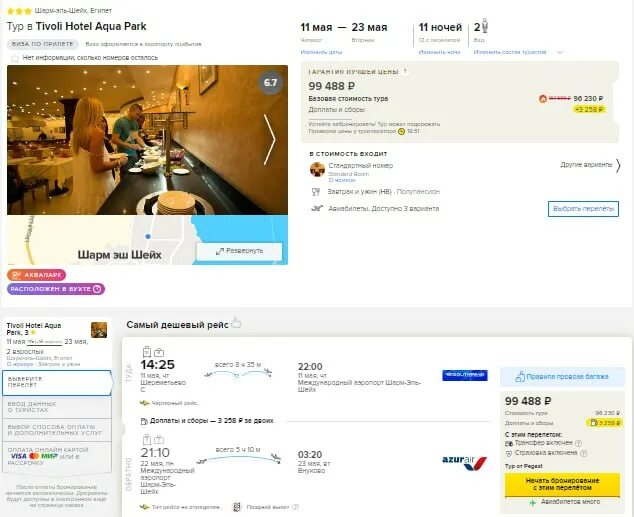Click the late departure help icon
Viewport: 634px width, 517px height.
pyautogui.click(x=296, y=507)
